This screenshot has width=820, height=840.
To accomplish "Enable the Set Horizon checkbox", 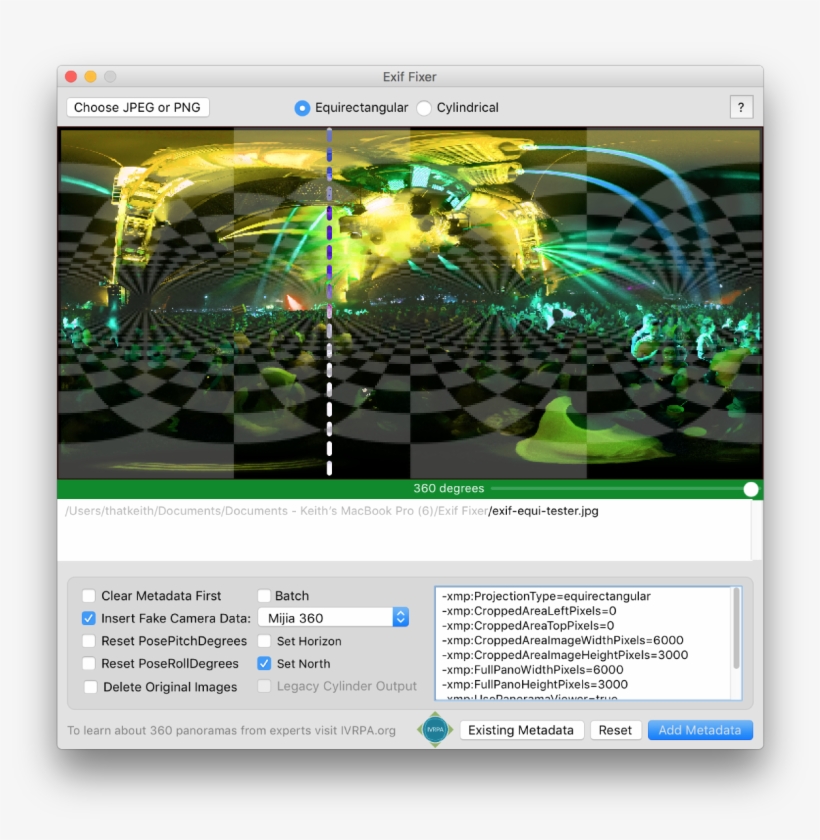I will pyautogui.click(x=264, y=641).
